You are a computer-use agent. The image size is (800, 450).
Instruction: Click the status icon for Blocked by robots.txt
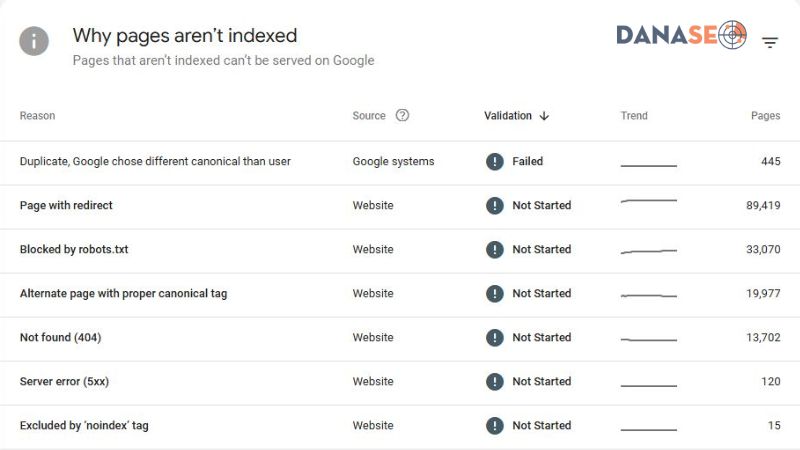pyautogui.click(x=494, y=249)
